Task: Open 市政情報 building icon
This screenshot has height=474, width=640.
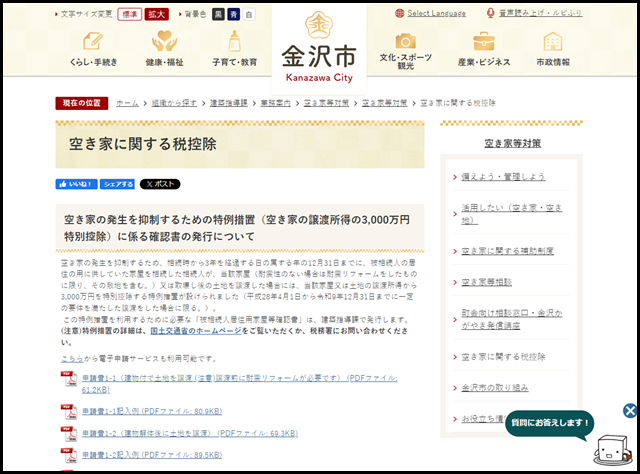Action: [553, 41]
